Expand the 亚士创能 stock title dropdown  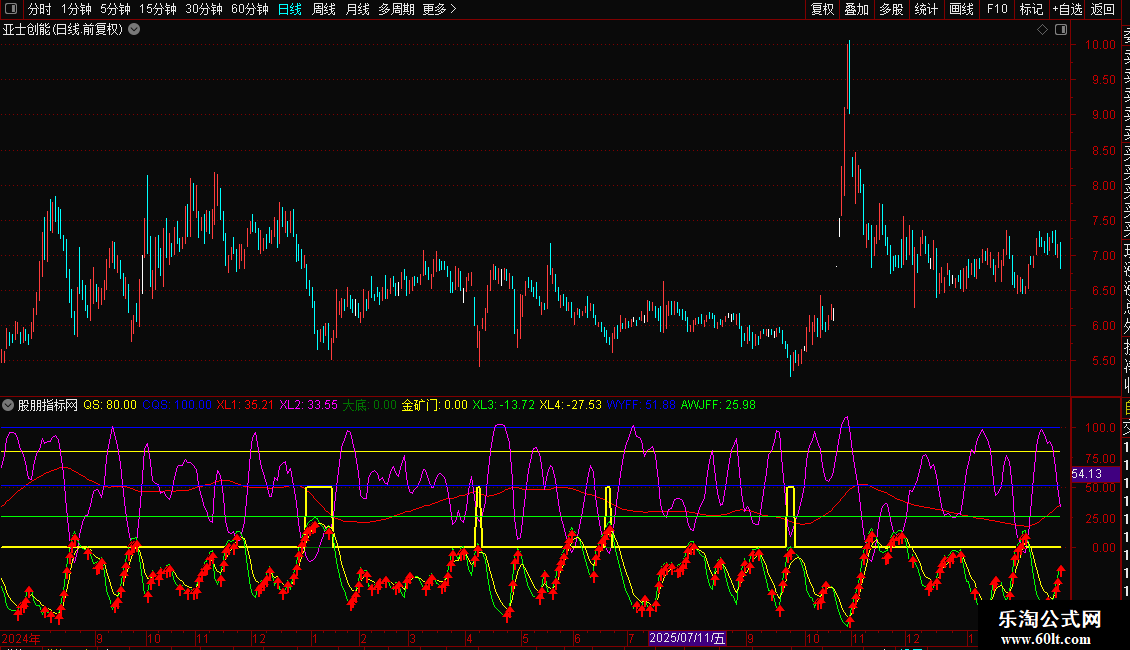click(x=134, y=29)
